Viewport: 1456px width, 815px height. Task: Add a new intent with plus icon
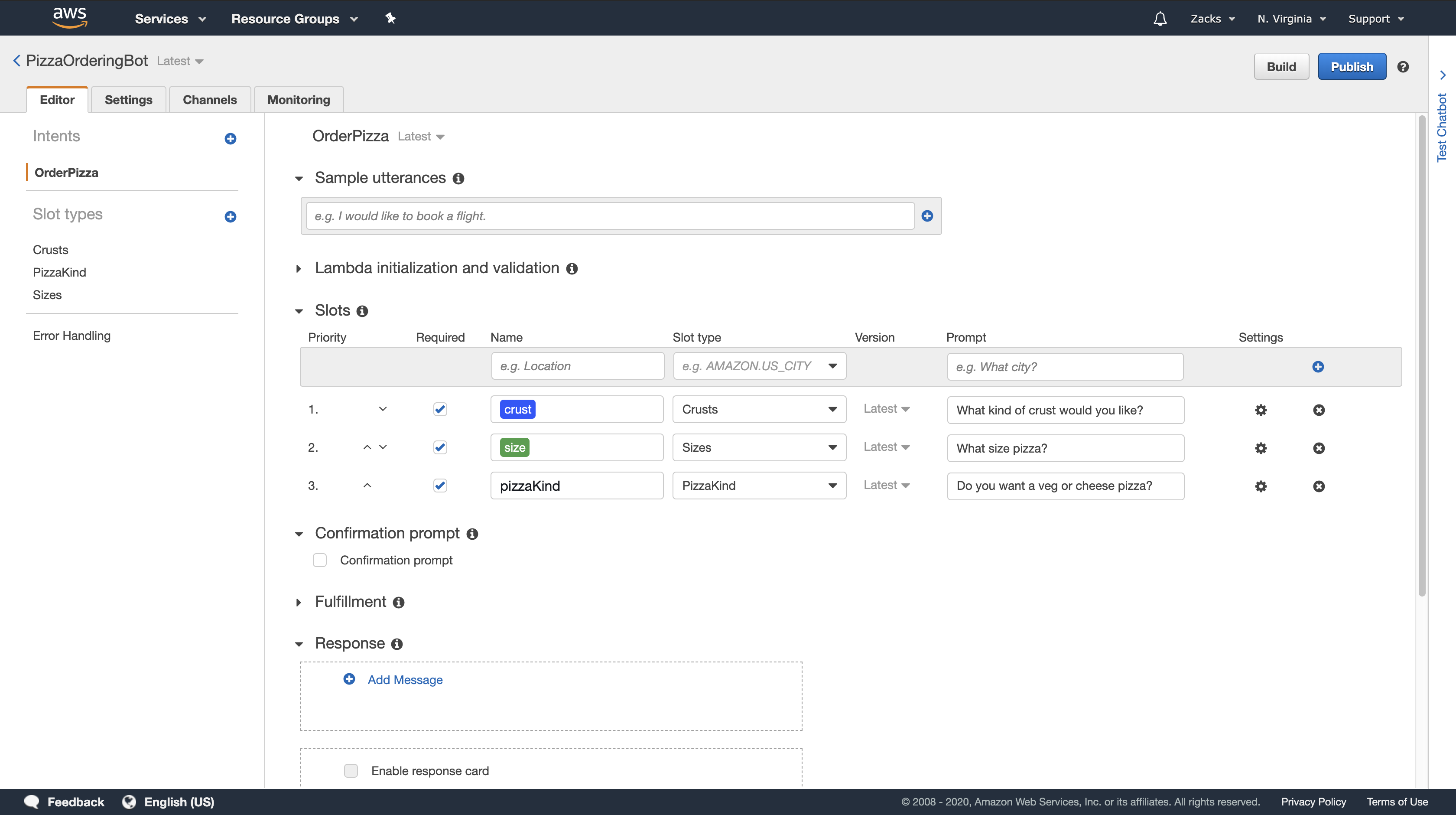[x=230, y=139]
